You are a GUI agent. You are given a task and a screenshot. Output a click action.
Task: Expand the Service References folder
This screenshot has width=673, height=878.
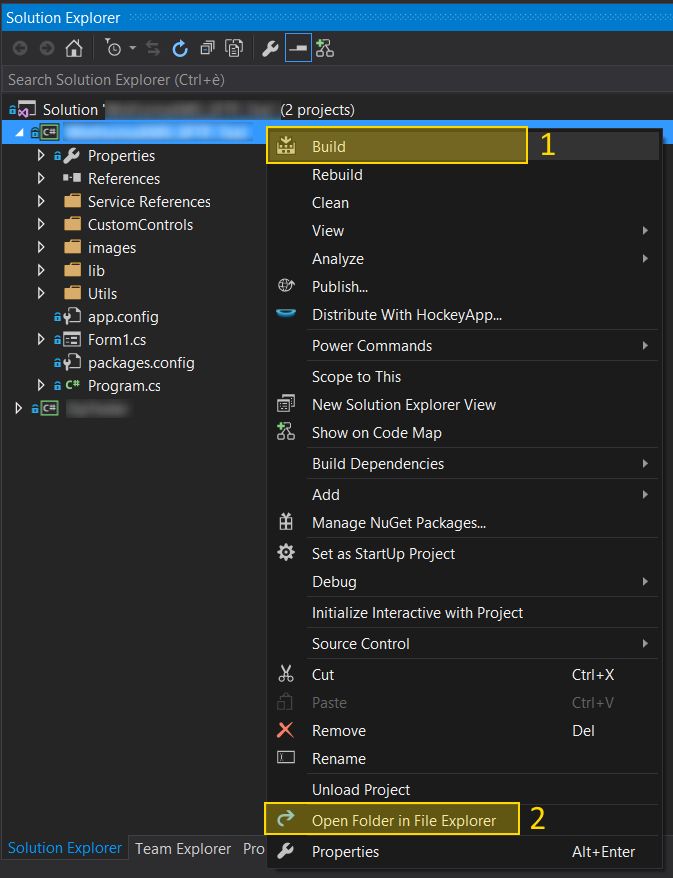click(40, 201)
